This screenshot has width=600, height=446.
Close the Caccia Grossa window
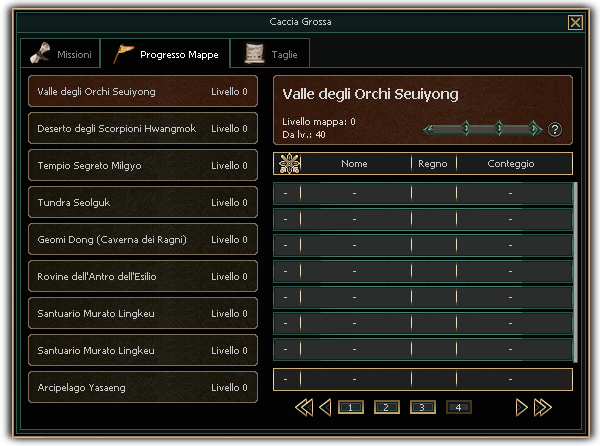click(575, 22)
